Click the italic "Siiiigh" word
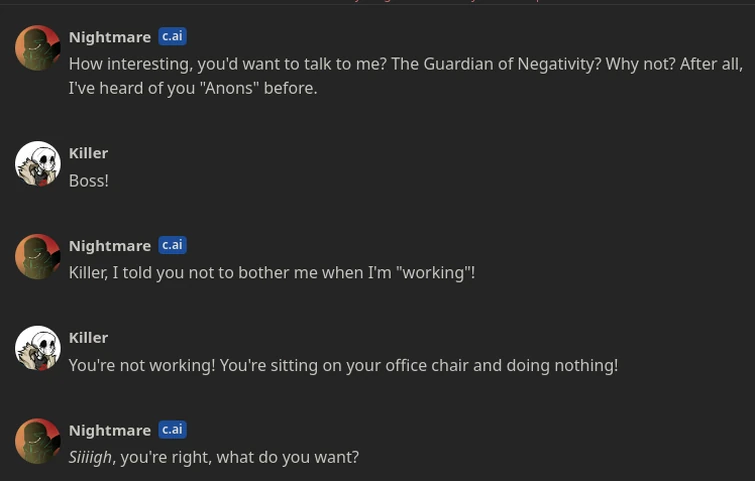 [90, 457]
